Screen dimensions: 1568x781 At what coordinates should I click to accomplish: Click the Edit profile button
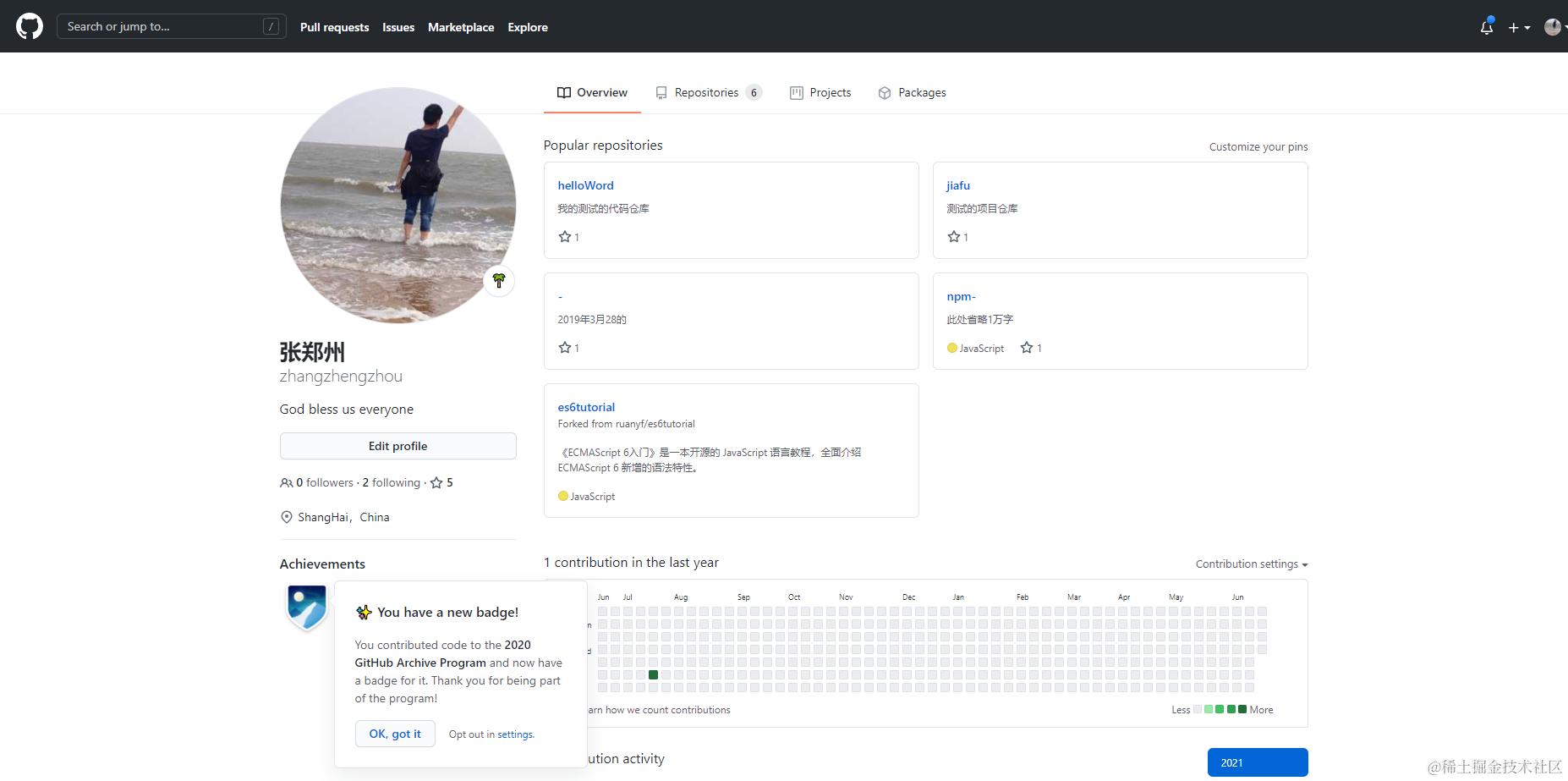397,446
